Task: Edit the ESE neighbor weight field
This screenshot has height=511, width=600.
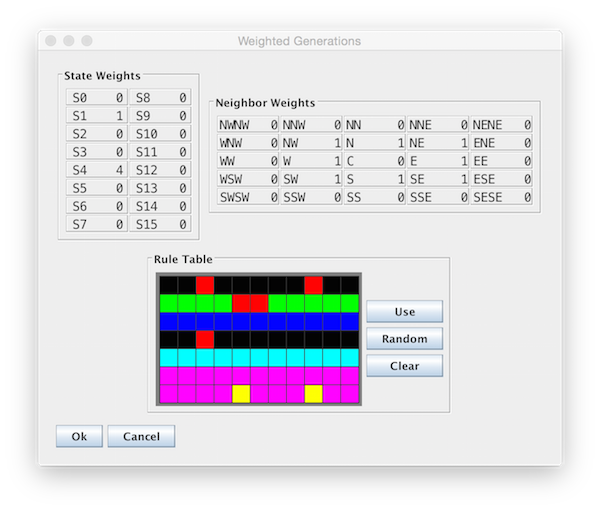Action: pos(501,179)
